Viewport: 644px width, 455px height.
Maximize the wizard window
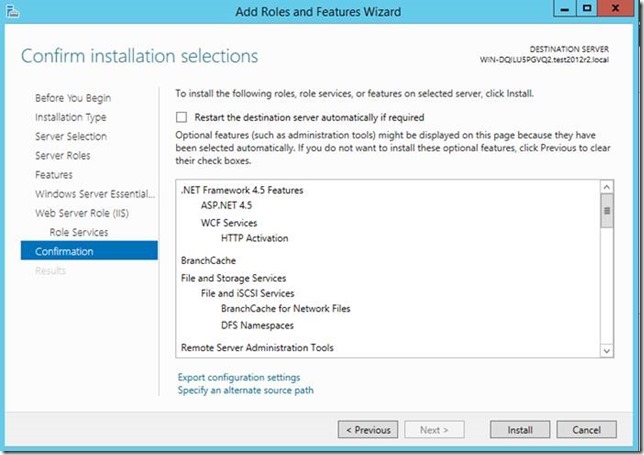point(587,9)
